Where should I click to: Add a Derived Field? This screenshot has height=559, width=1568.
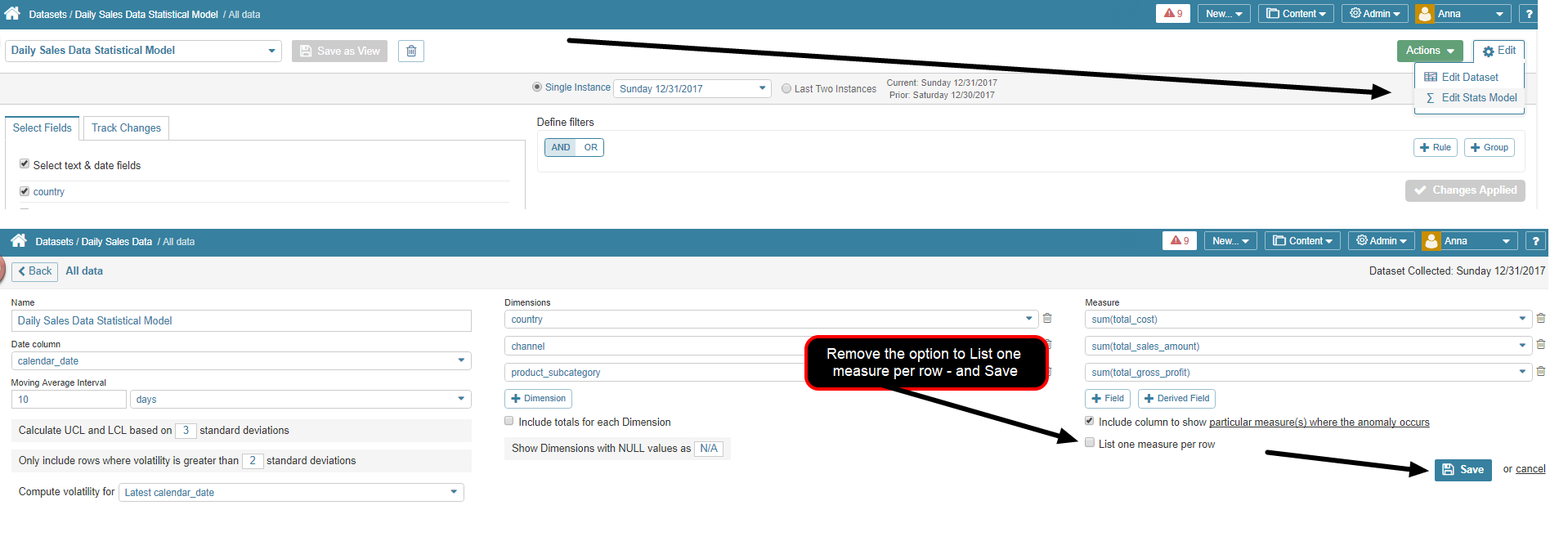point(1176,398)
